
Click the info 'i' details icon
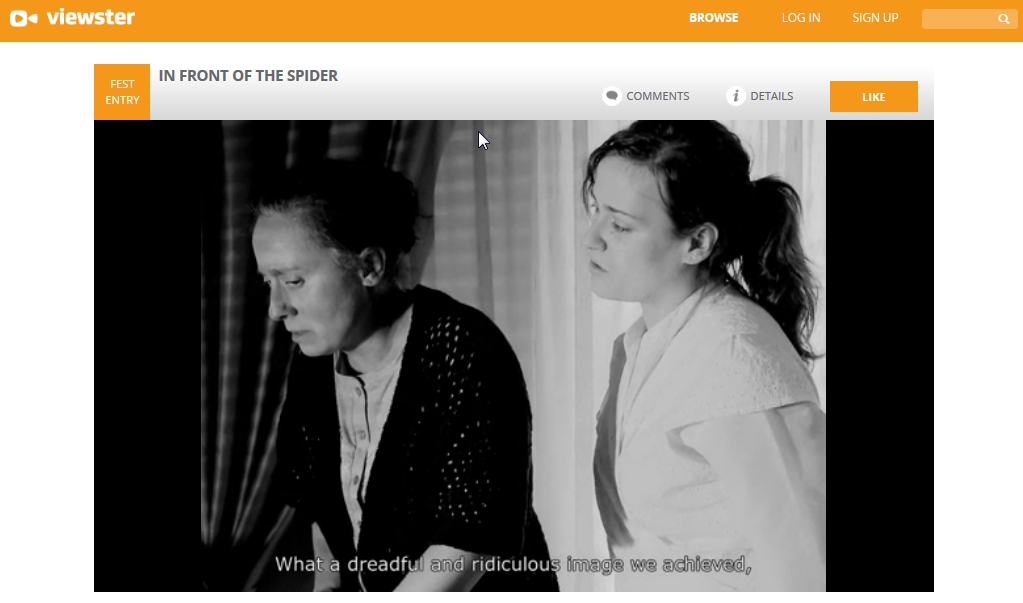point(735,96)
